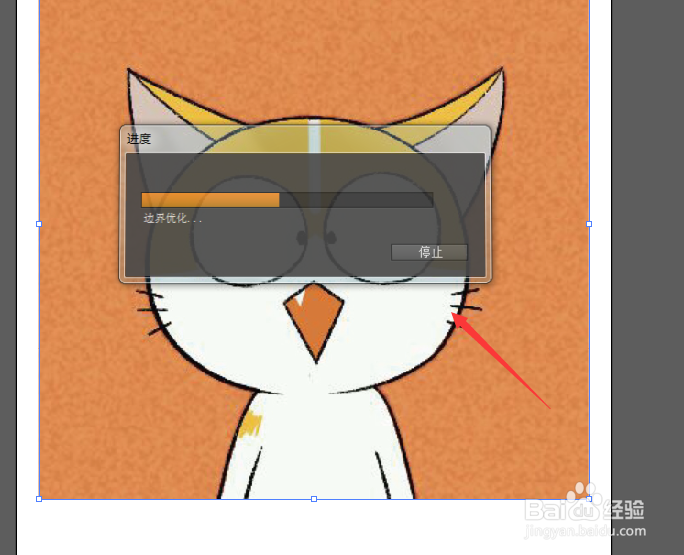684x555 pixels.
Task: Click the 边界优化... status text
Action: [173, 218]
